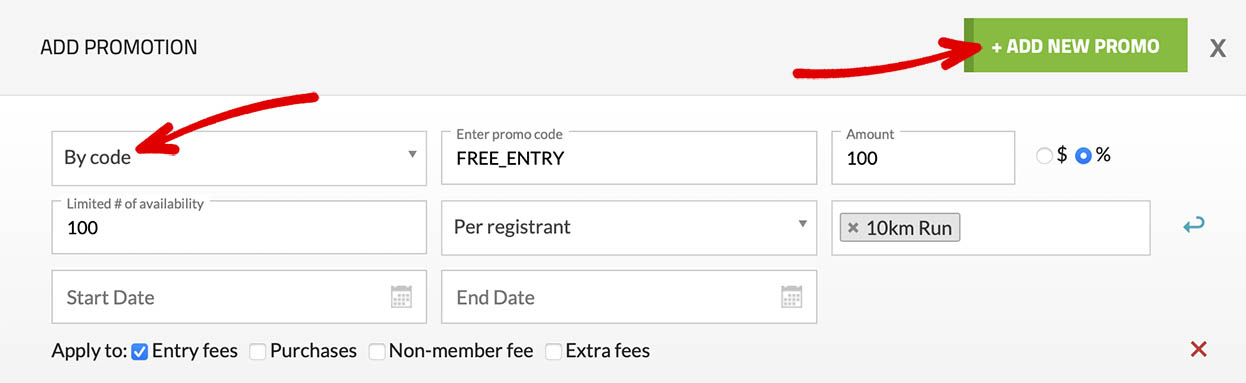Click the Add New Promo button

(1076, 46)
